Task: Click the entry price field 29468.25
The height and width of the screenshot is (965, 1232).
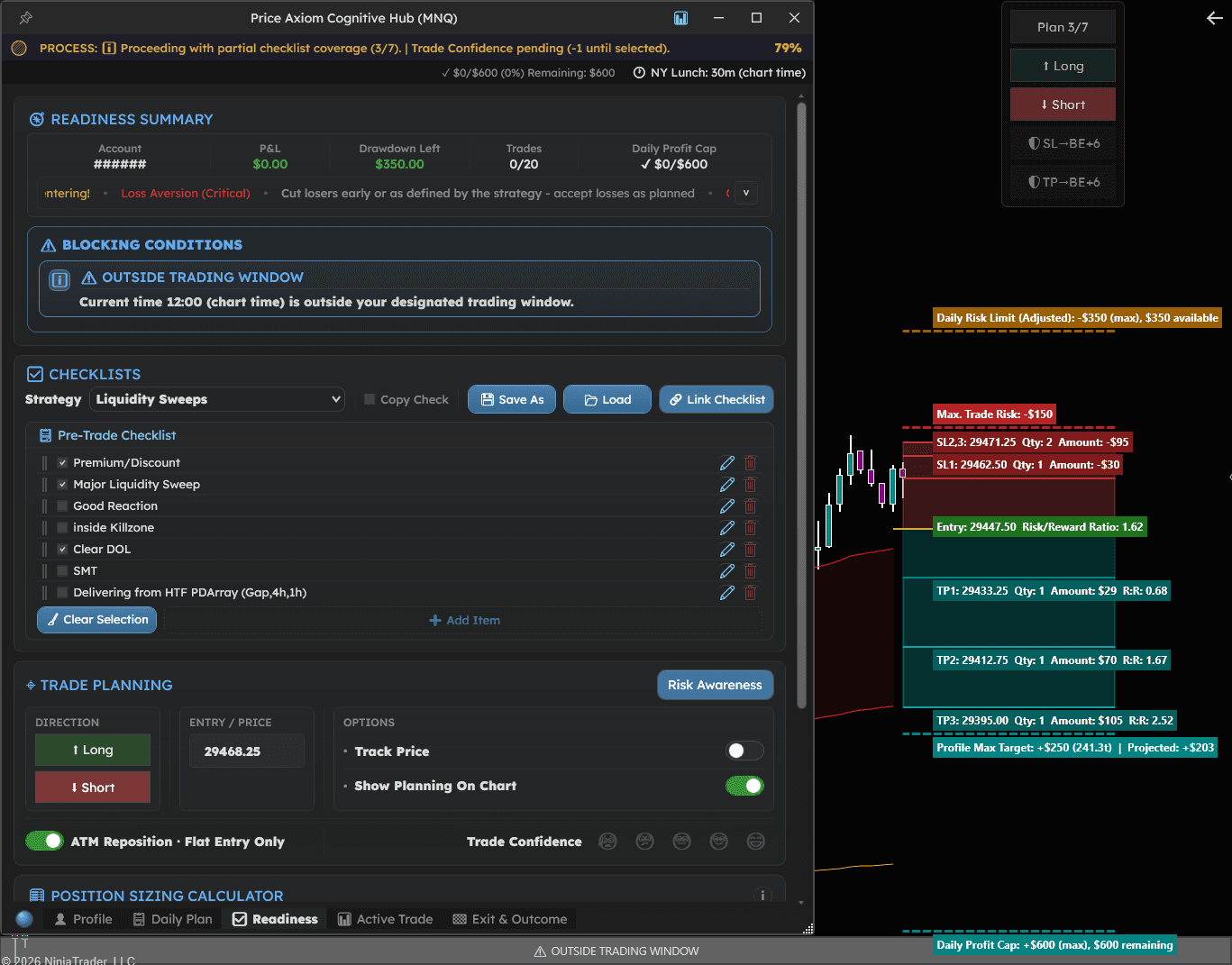Action: (x=247, y=751)
